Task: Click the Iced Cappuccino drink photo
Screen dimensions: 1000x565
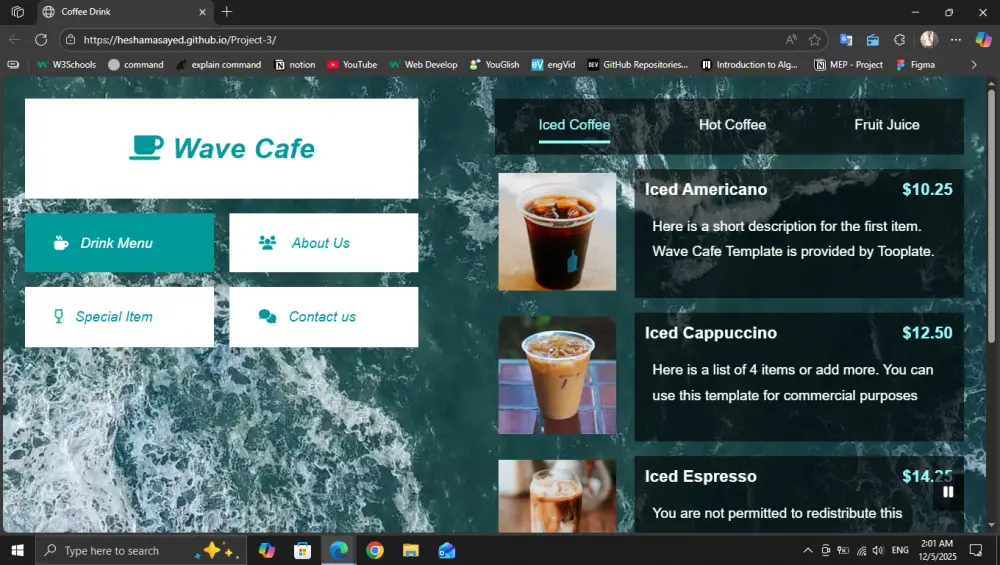Action: click(x=557, y=375)
